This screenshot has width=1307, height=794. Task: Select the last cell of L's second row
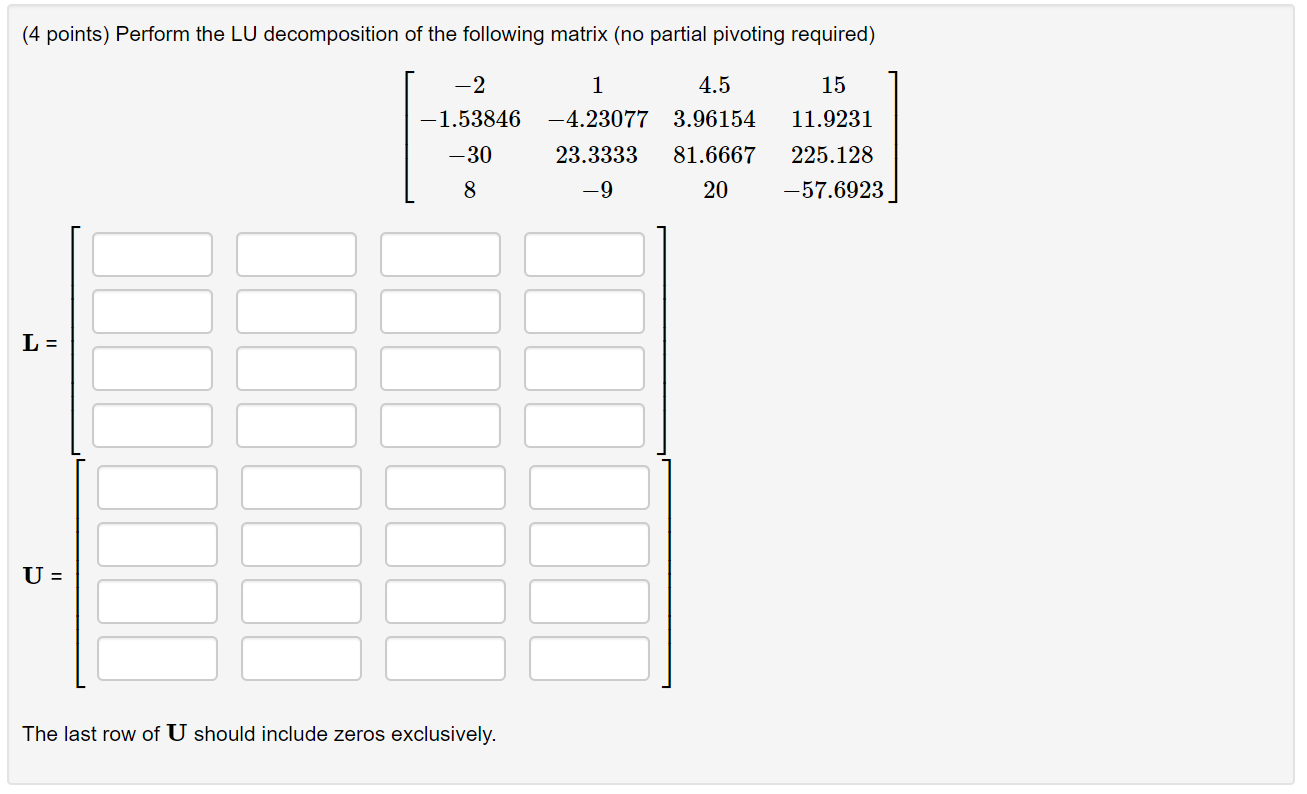coord(584,311)
